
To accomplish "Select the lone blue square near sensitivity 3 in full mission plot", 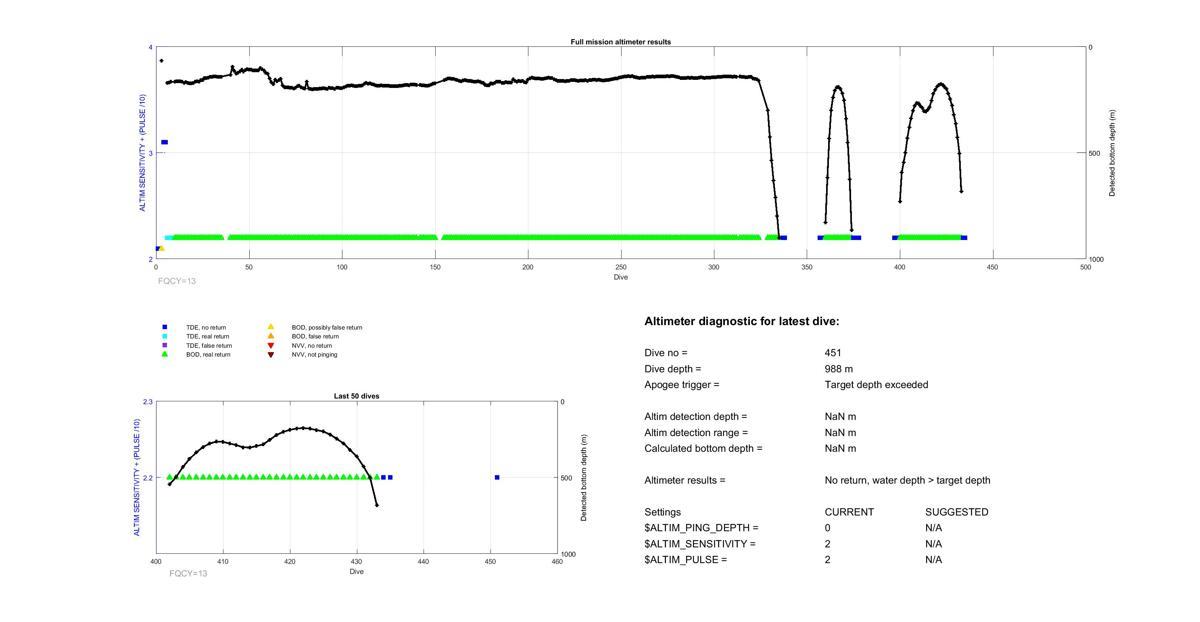I will tap(165, 142).
